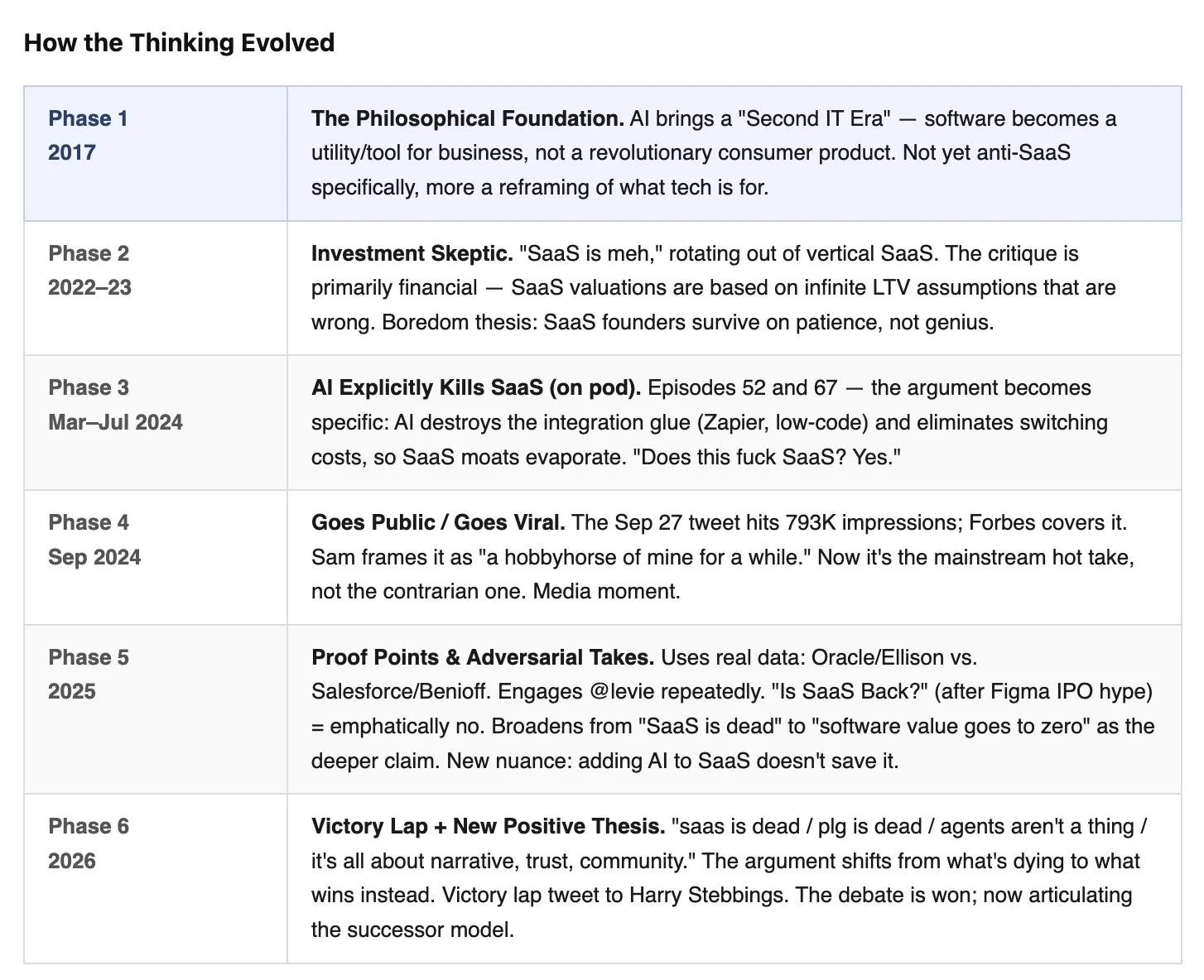Select the Phase 4 label
Image resolution: width=1204 pixels, height=980 pixels.
point(89,522)
